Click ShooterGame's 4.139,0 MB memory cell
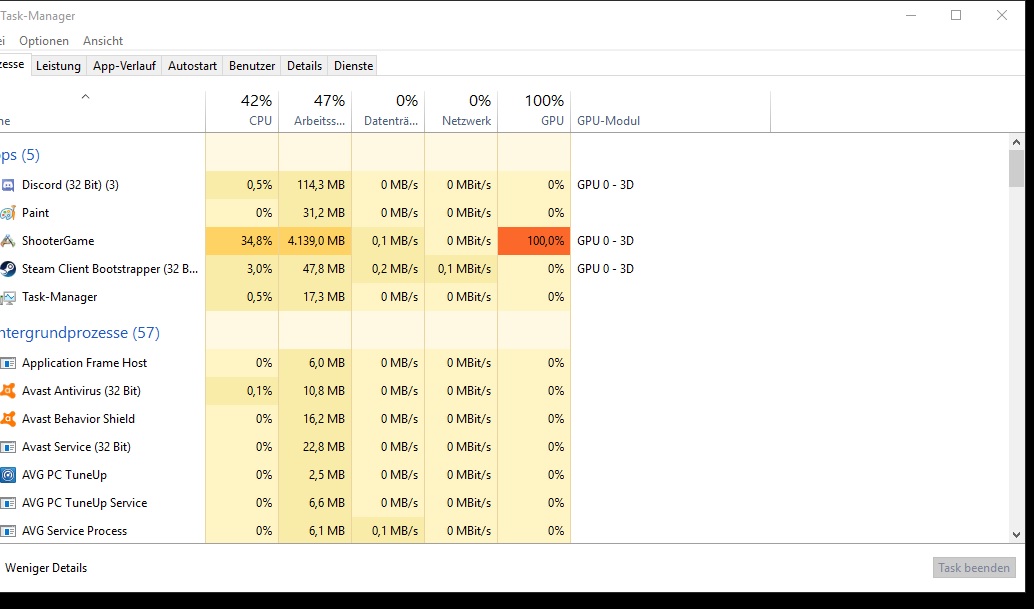 coord(315,241)
